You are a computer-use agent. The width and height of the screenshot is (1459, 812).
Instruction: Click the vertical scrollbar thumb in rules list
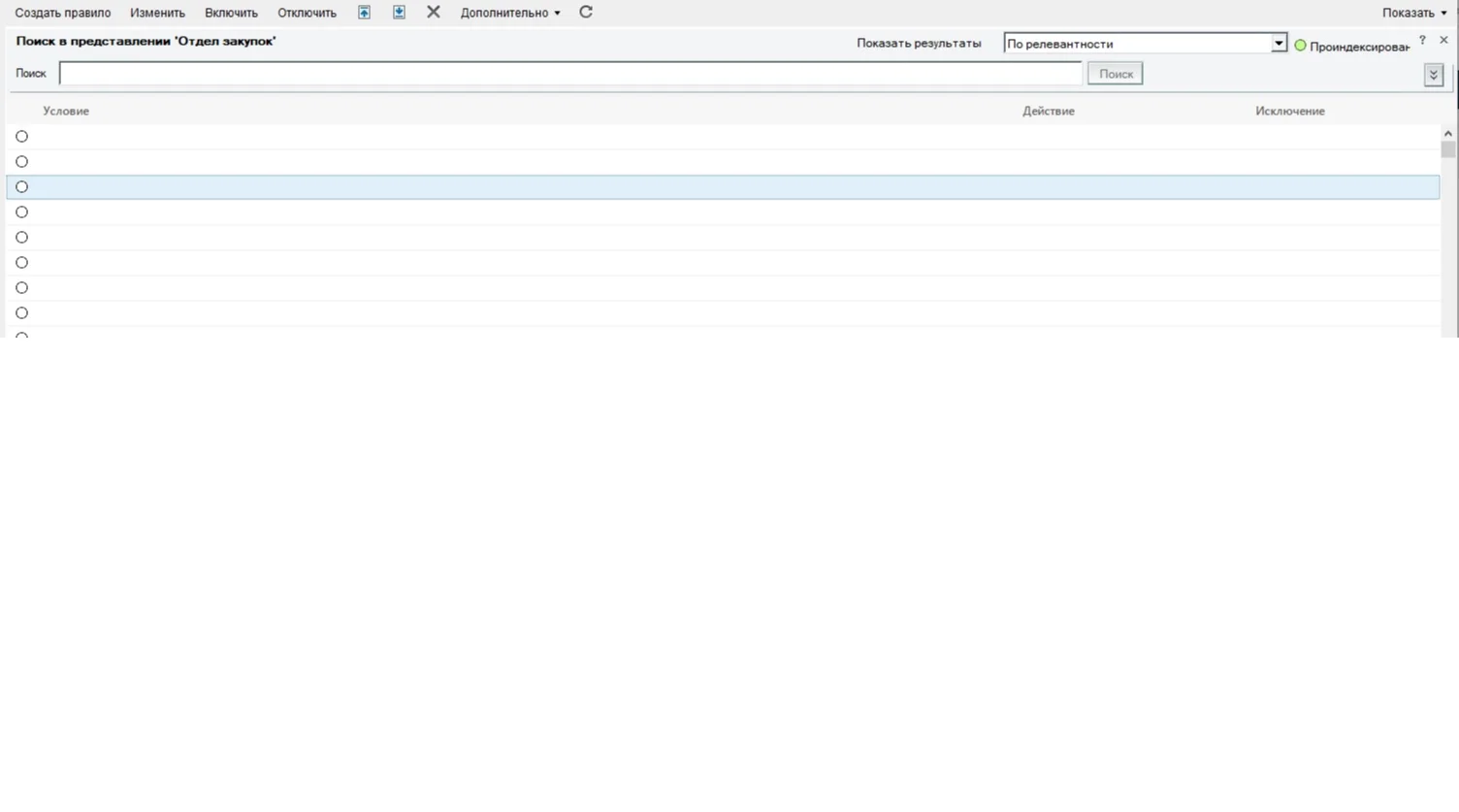click(1447, 149)
